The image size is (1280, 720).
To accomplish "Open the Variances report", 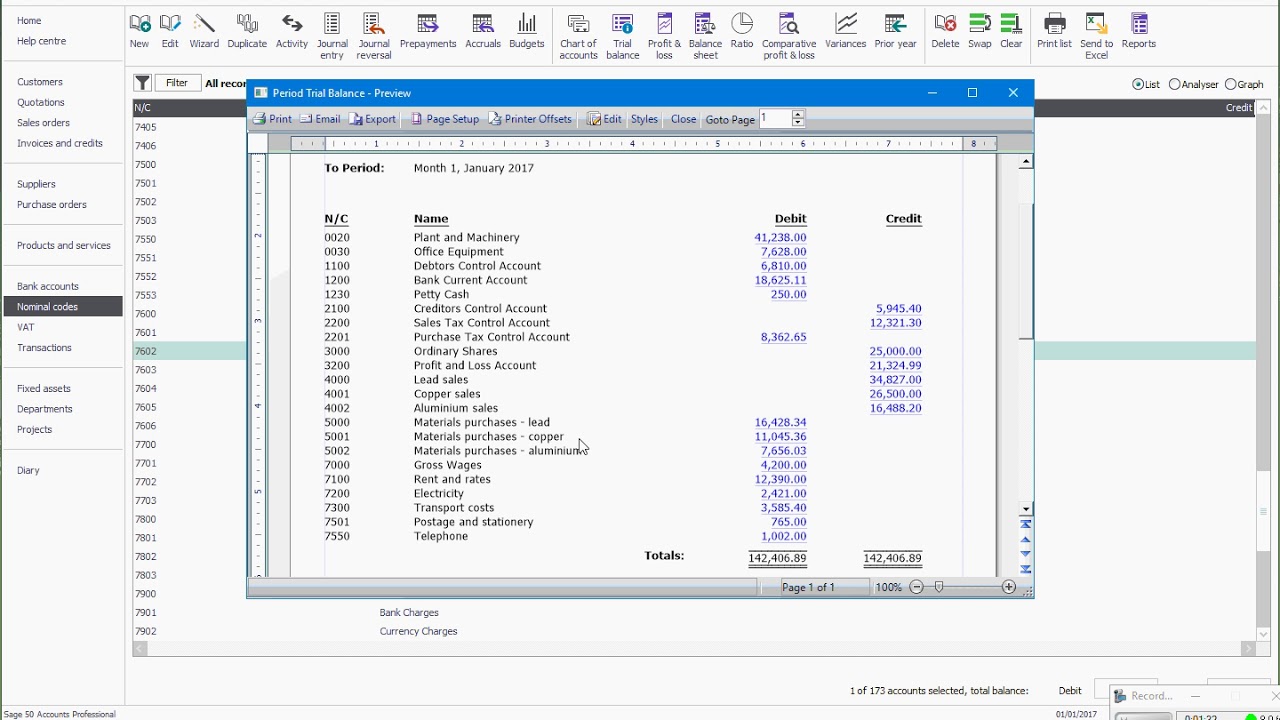I will (x=846, y=31).
